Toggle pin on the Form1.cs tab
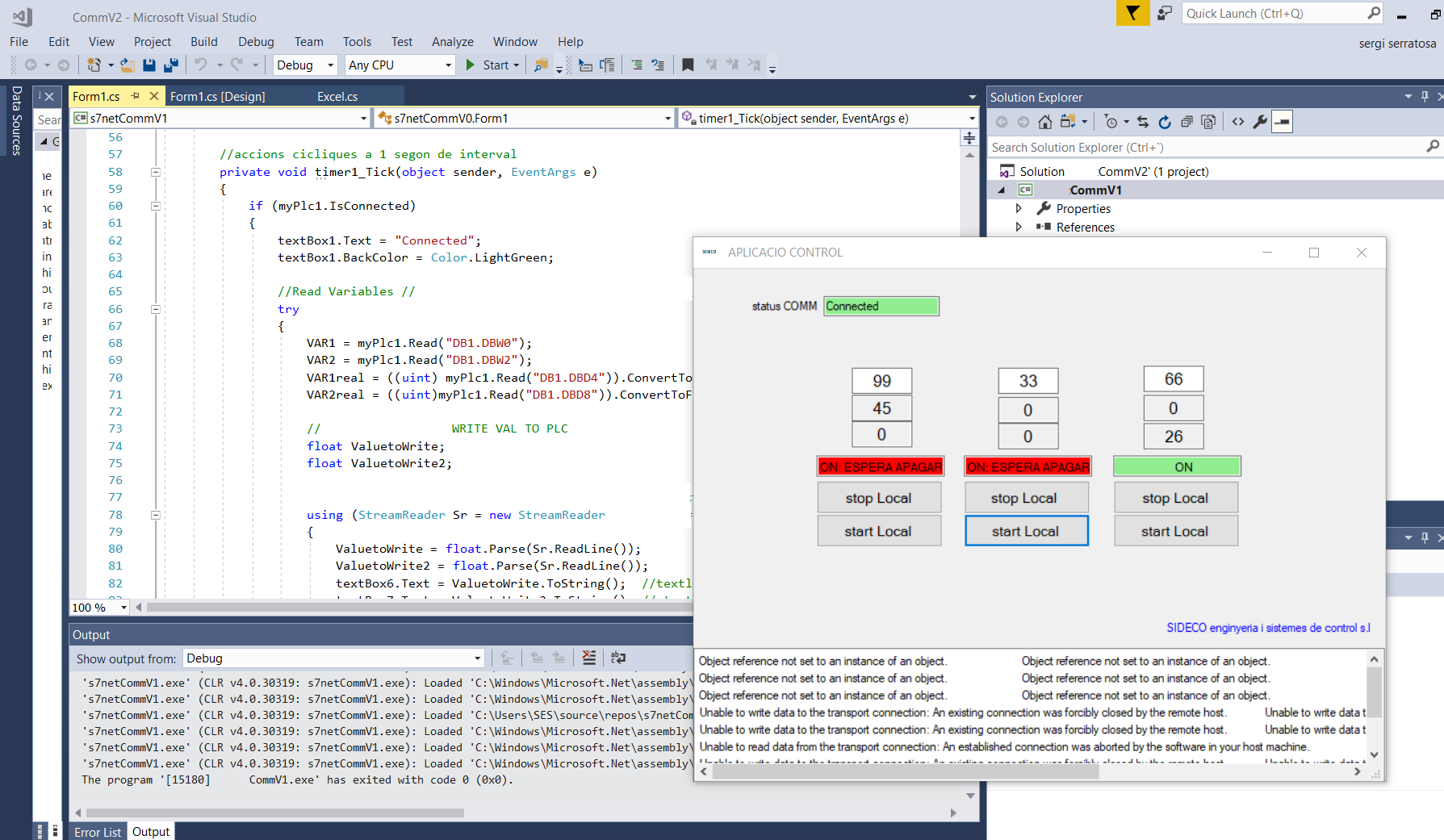The height and width of the screenshot is (840, 1444). [x=136, y=96]
